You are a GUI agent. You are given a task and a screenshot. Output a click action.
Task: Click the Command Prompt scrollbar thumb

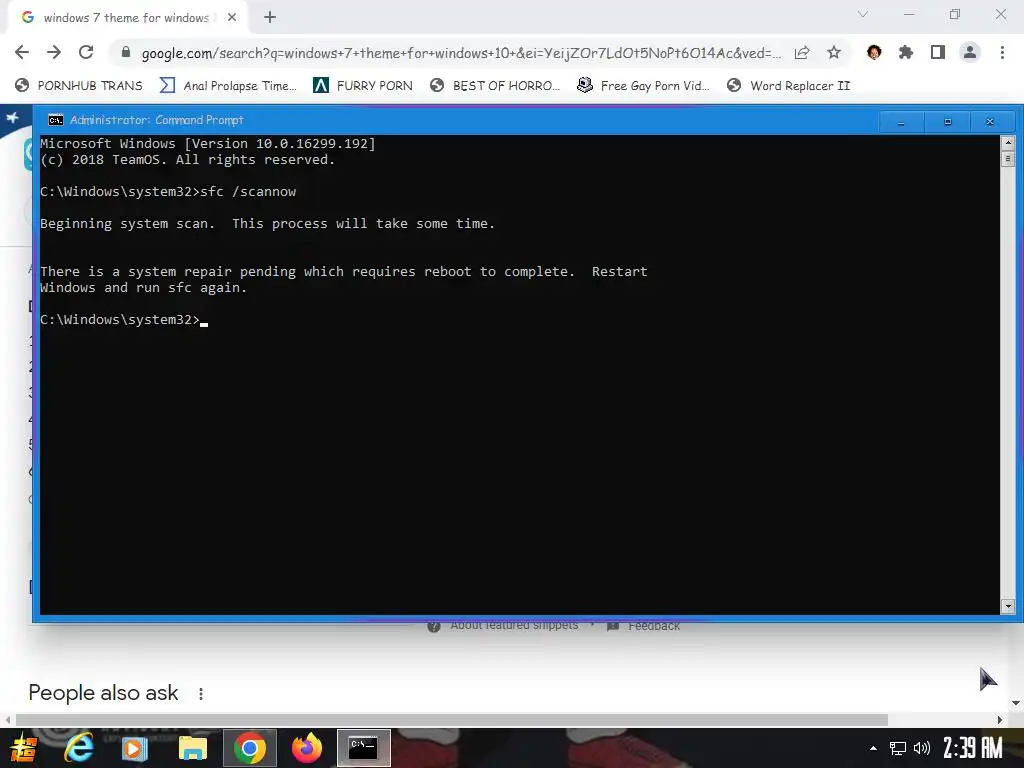pos(1008,158)
